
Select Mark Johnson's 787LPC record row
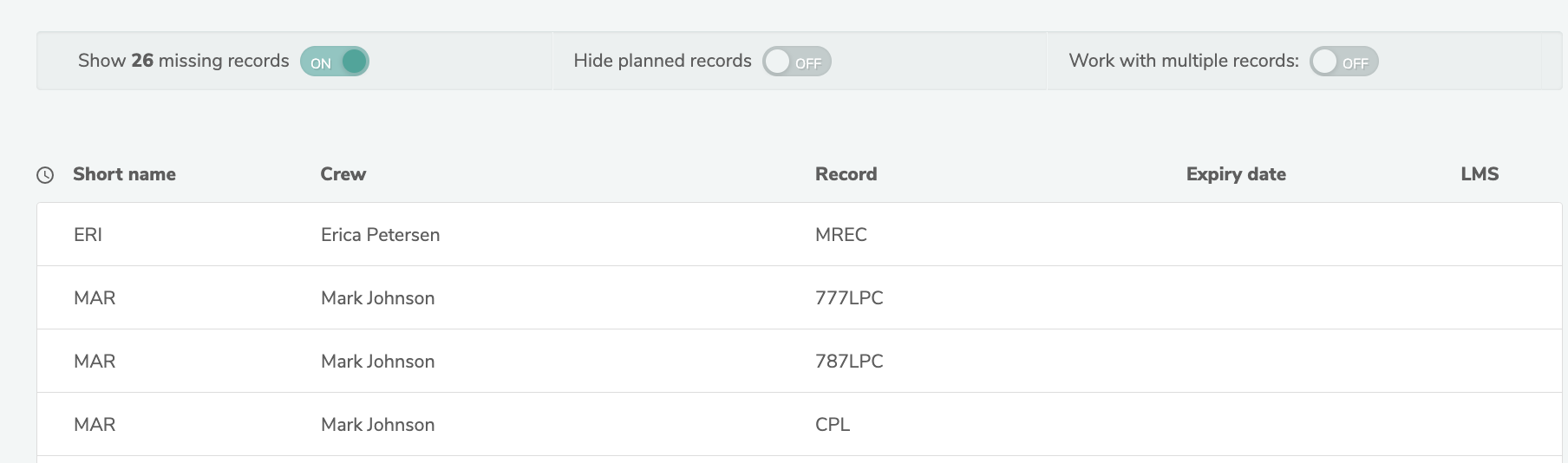[1041, 362]
